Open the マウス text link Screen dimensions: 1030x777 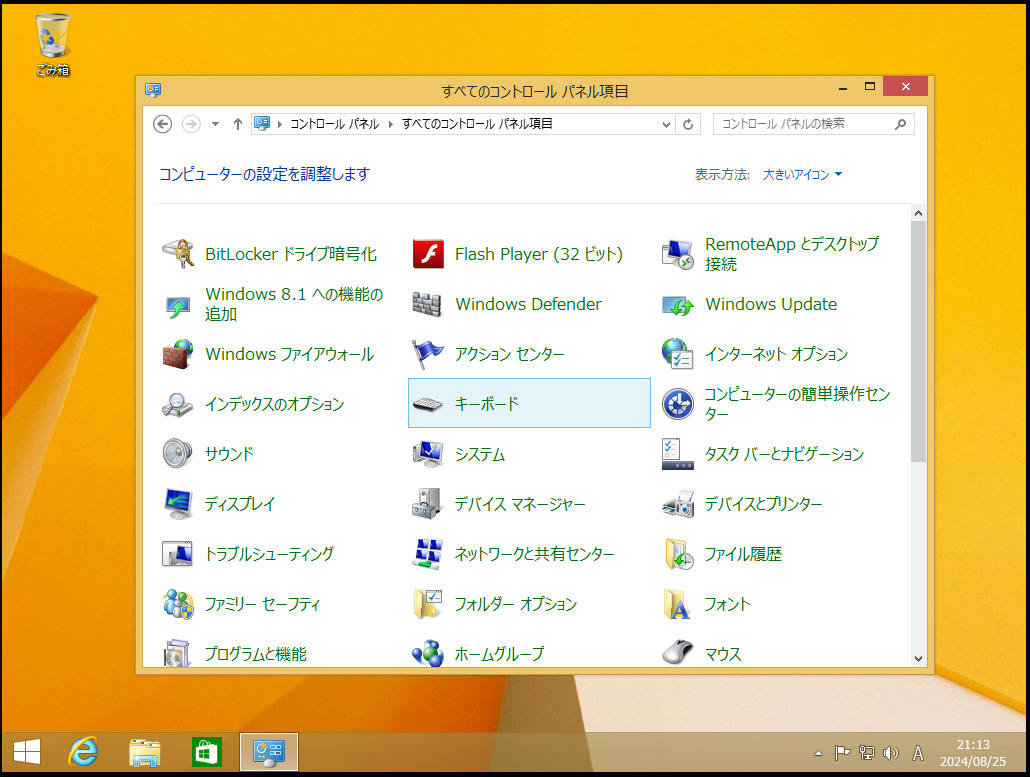723,654
